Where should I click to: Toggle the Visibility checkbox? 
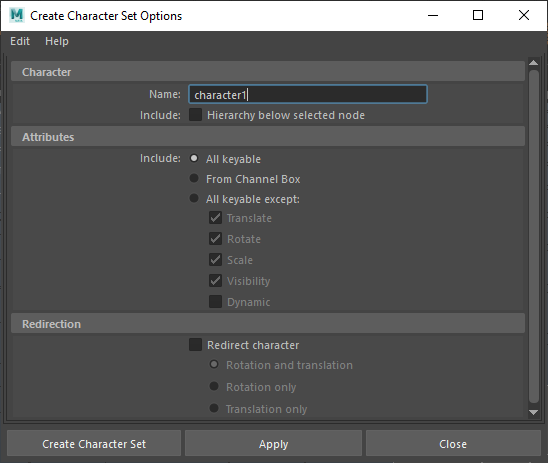(215, 281)
